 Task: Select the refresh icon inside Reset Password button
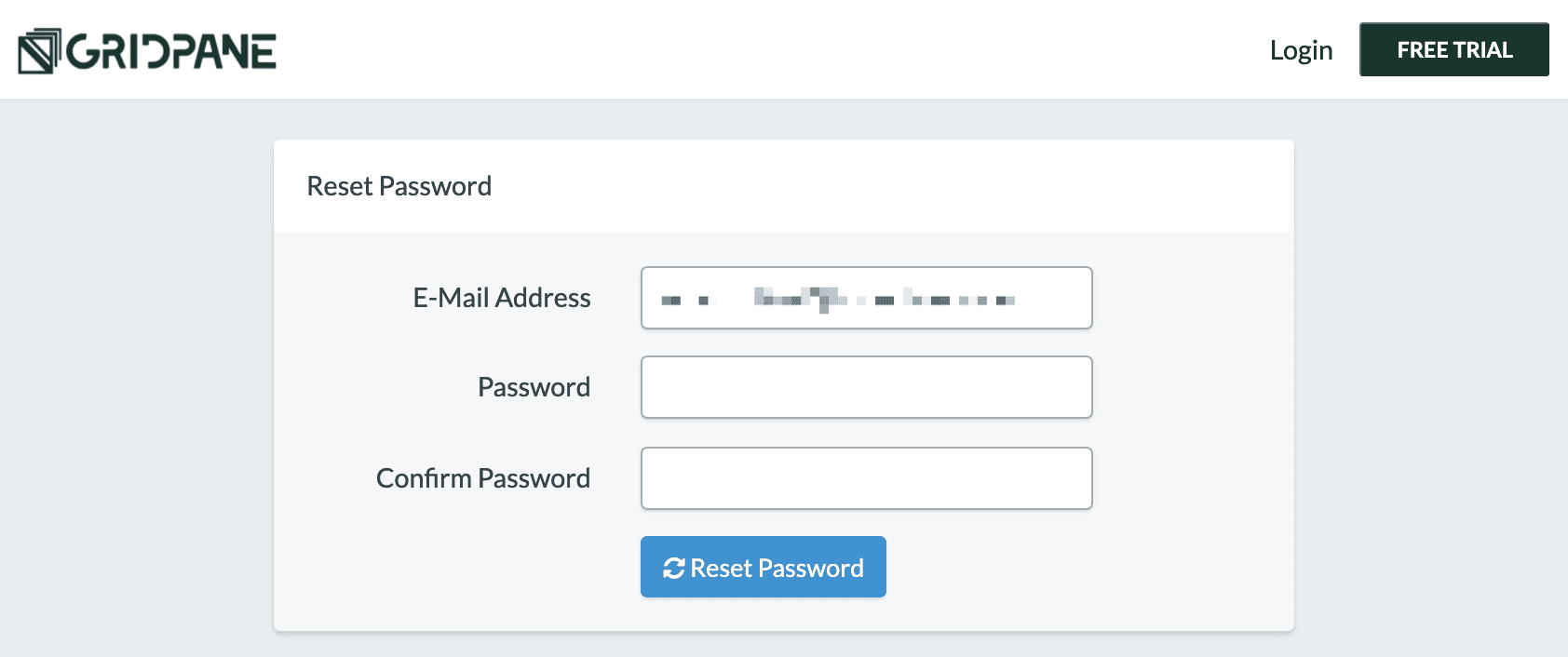pyautogui.click(x=674, y=567)
